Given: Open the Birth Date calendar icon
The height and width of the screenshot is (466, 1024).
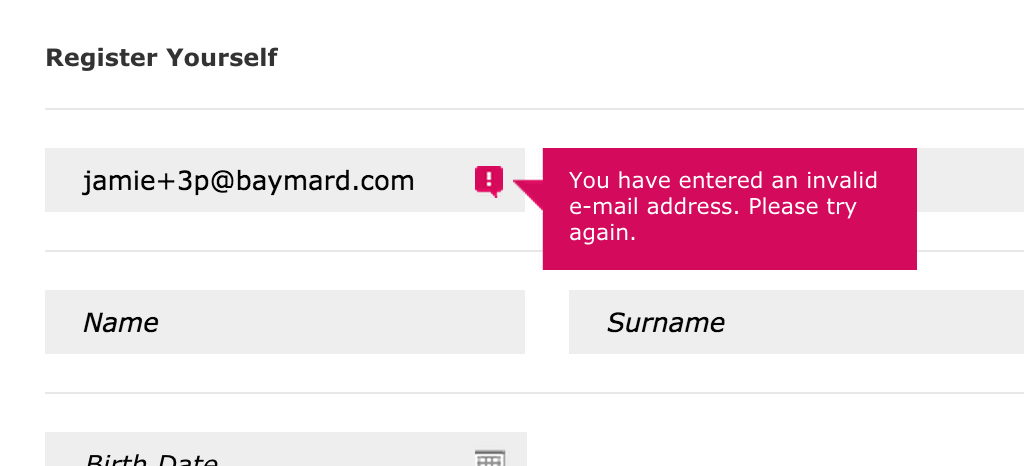Looking at the screenshot, I should pyautogui.click(x=488, y=458).
